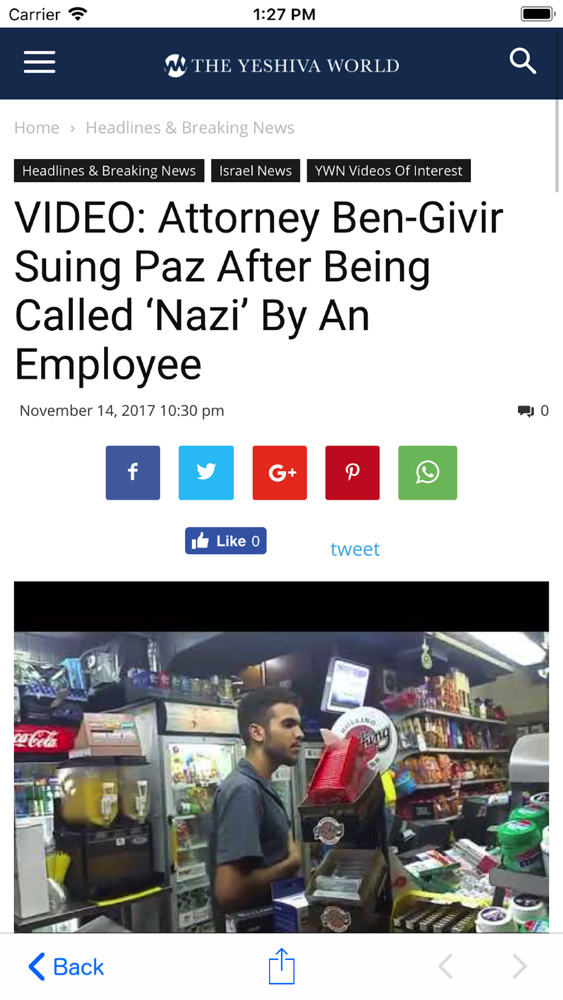Tap the forward navigation arrow

coord(520,967)
